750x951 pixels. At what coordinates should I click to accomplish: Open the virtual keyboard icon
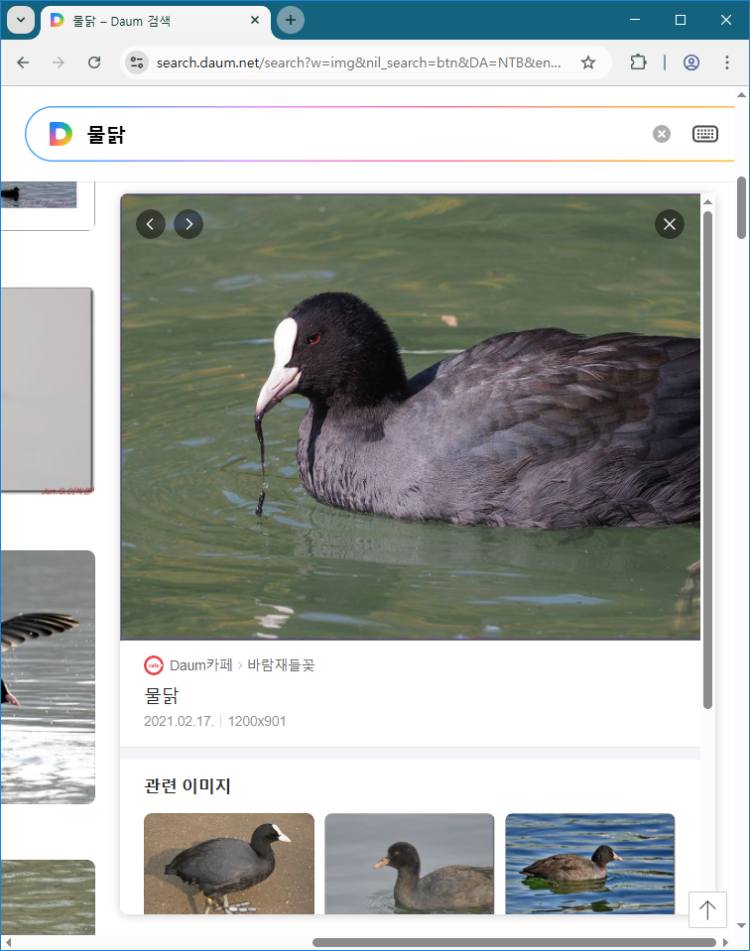coord(705,134)
